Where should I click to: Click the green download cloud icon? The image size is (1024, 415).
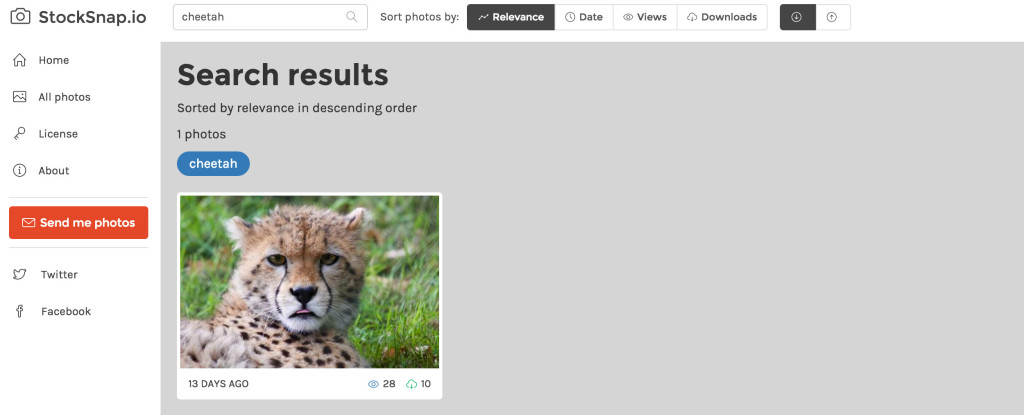click(x=411, y=384)
